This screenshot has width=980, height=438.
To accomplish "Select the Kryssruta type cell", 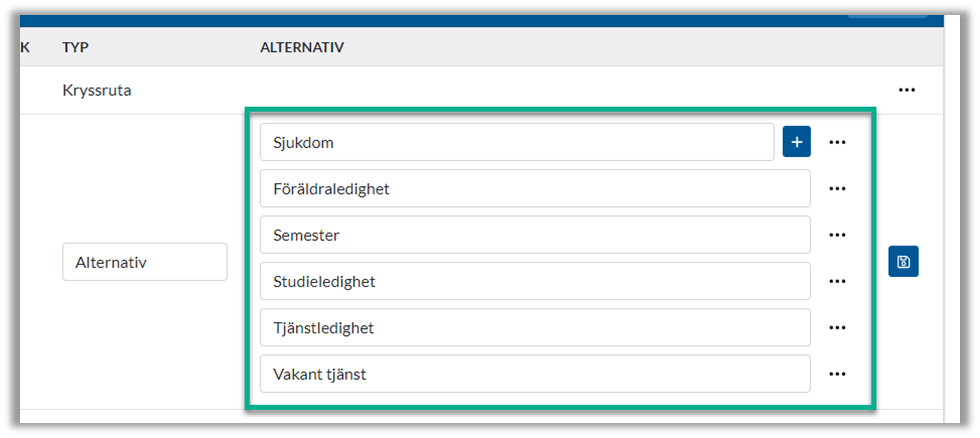I will (x=97, y=90).
